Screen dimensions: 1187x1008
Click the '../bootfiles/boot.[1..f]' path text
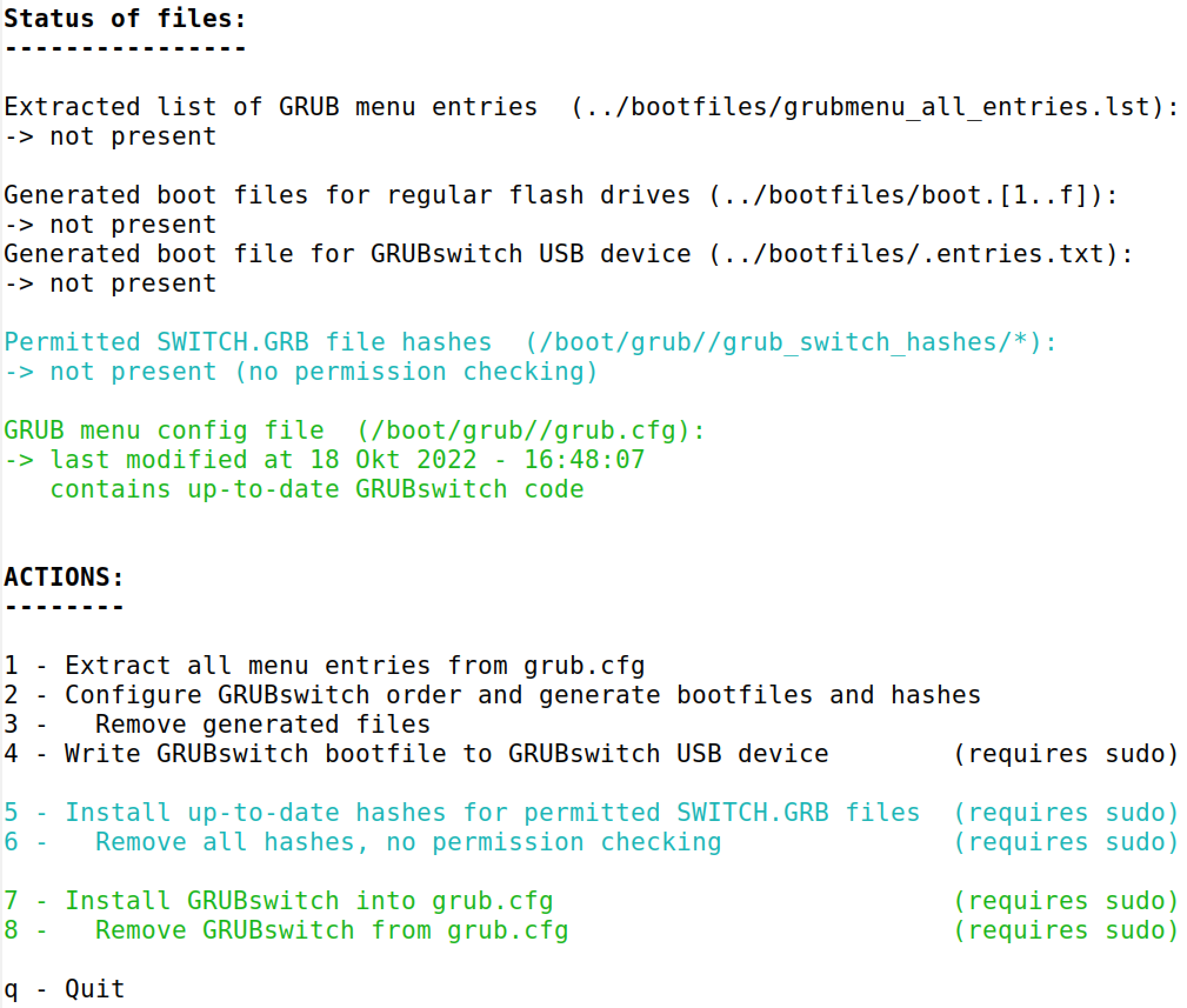point(906,195)
